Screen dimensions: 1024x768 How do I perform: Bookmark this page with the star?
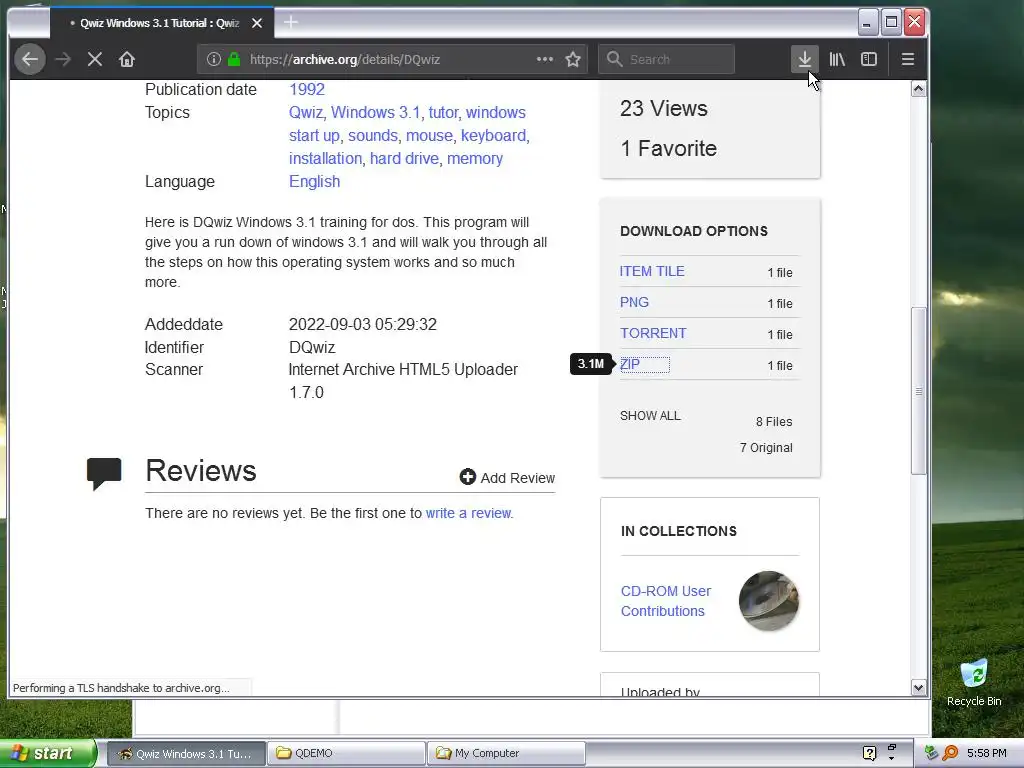pos(573,59)
